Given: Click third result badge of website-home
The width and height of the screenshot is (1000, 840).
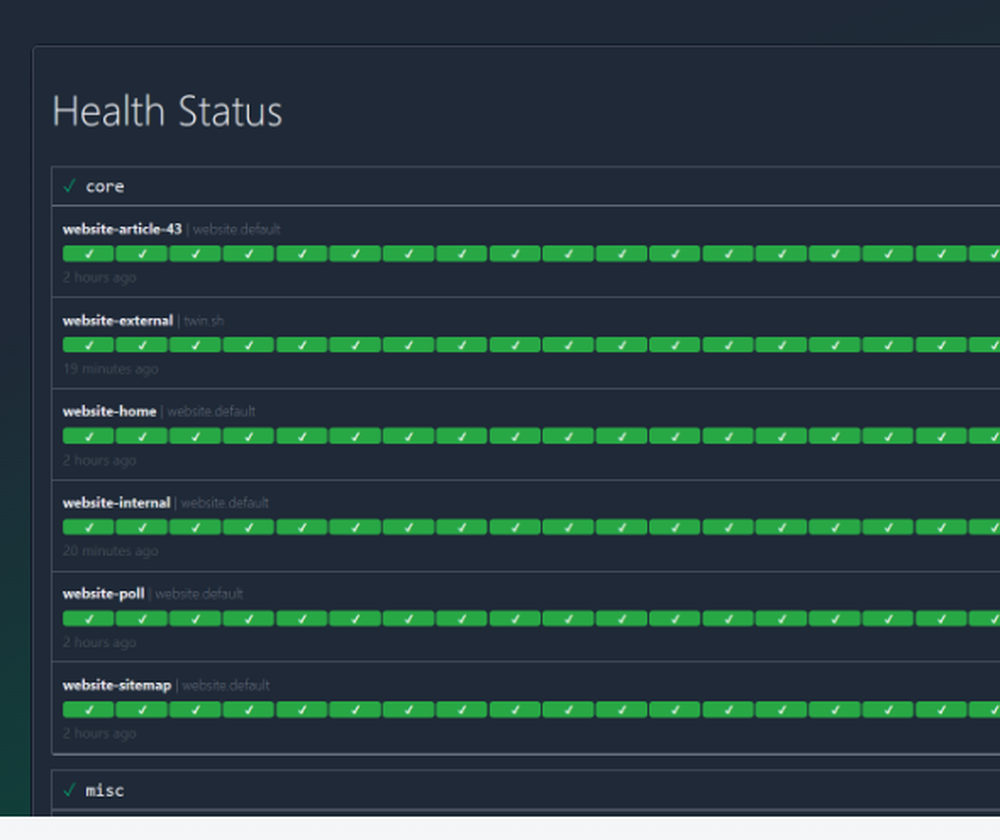Looking at the screenshot, I should tap(195, 436).
